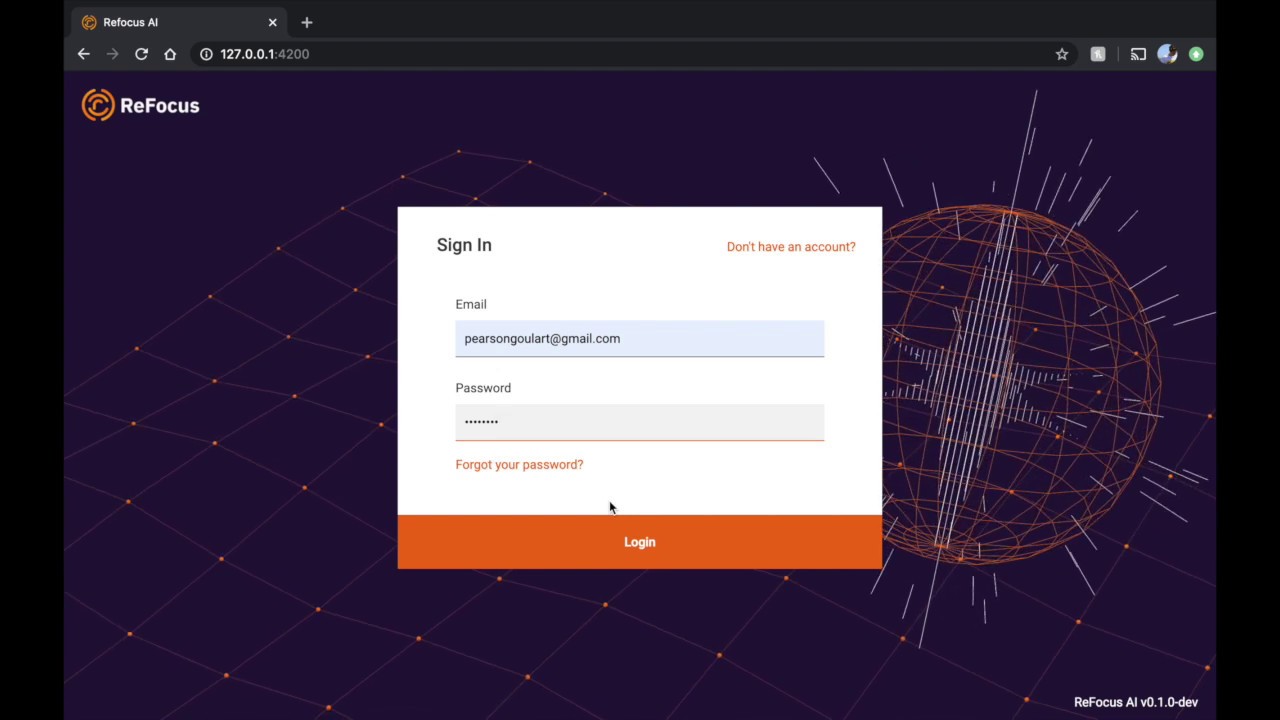Open the browser home icon
The width and height of the screenshot is (1280, 720).
coord(170,54)
